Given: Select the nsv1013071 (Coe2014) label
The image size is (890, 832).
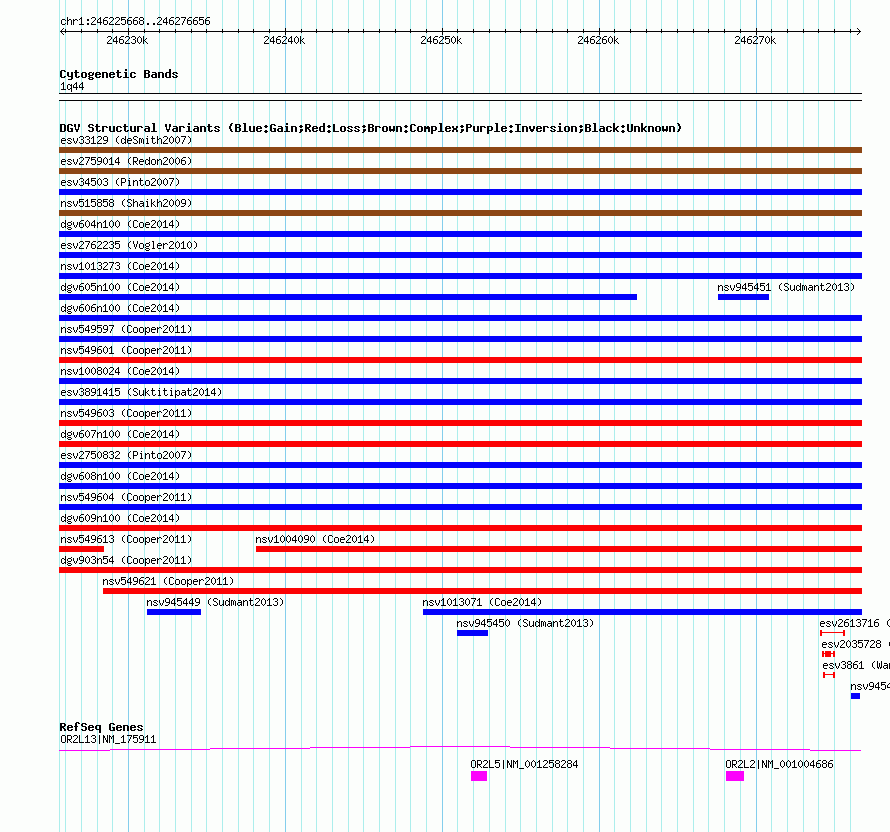Looking at the screenshot, I should point(482,602).
